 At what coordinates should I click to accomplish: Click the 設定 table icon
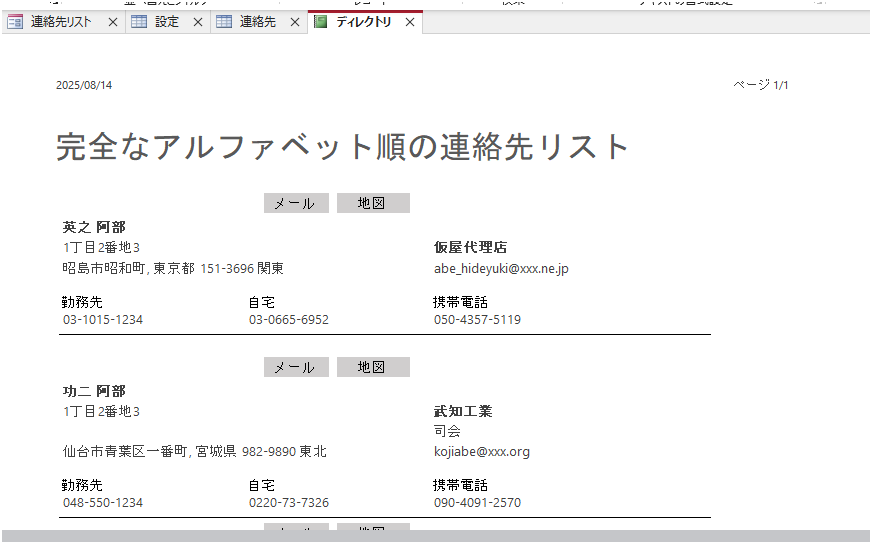point(138,22)
